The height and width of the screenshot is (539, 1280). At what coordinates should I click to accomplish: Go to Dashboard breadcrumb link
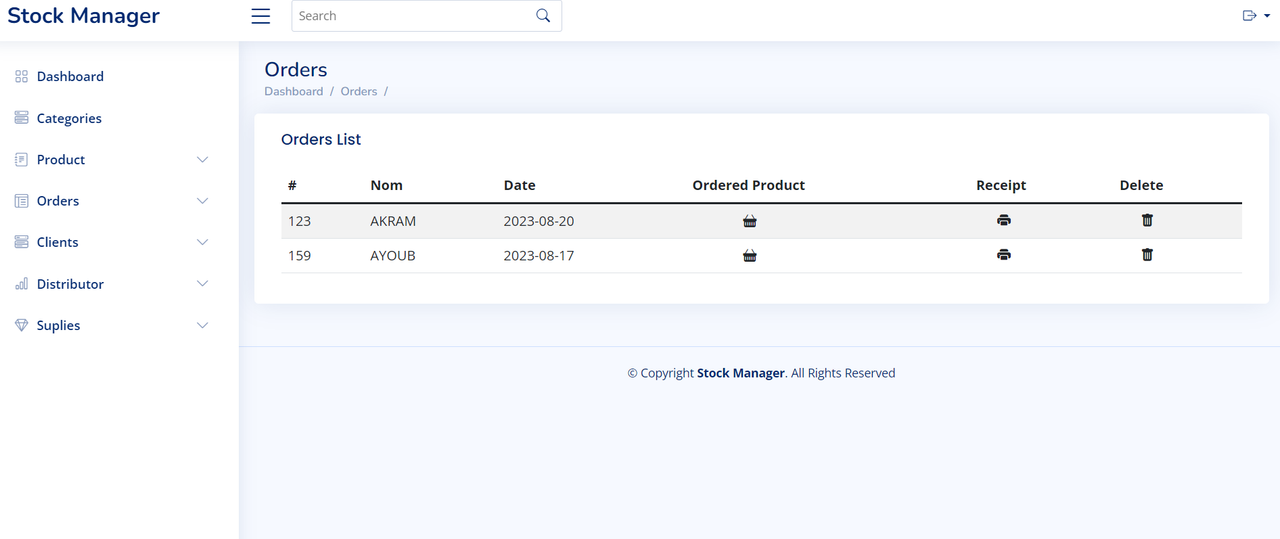pyautogui.click(x=294, y=91)
